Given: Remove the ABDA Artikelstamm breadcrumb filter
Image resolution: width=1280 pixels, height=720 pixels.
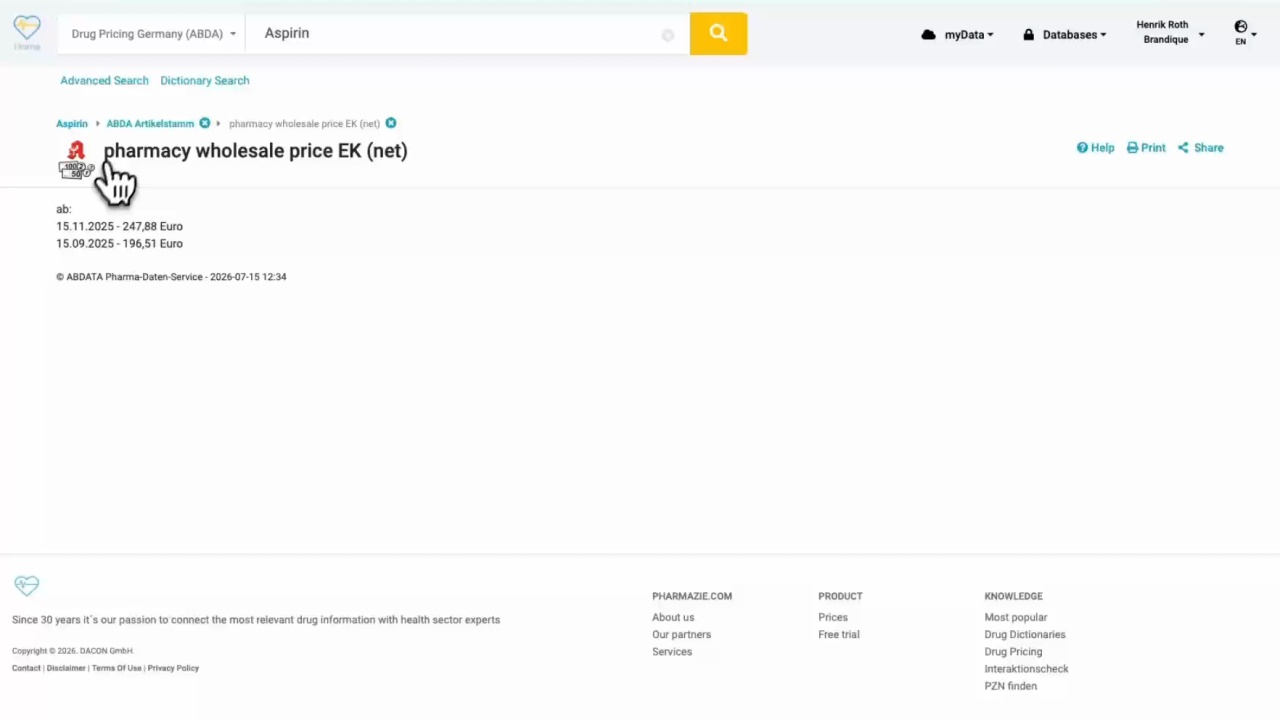Looking at the screenshot, I should coord(205,123).
